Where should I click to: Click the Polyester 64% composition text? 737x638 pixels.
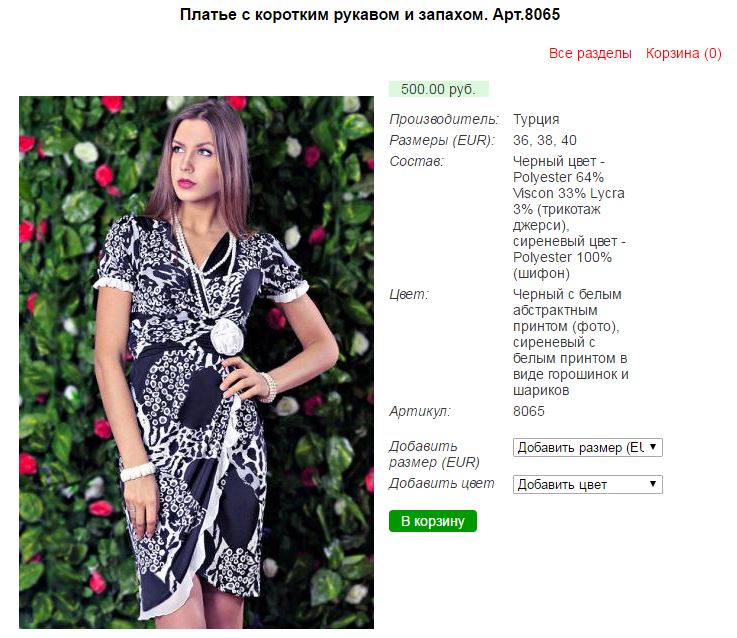pos(558,177)
